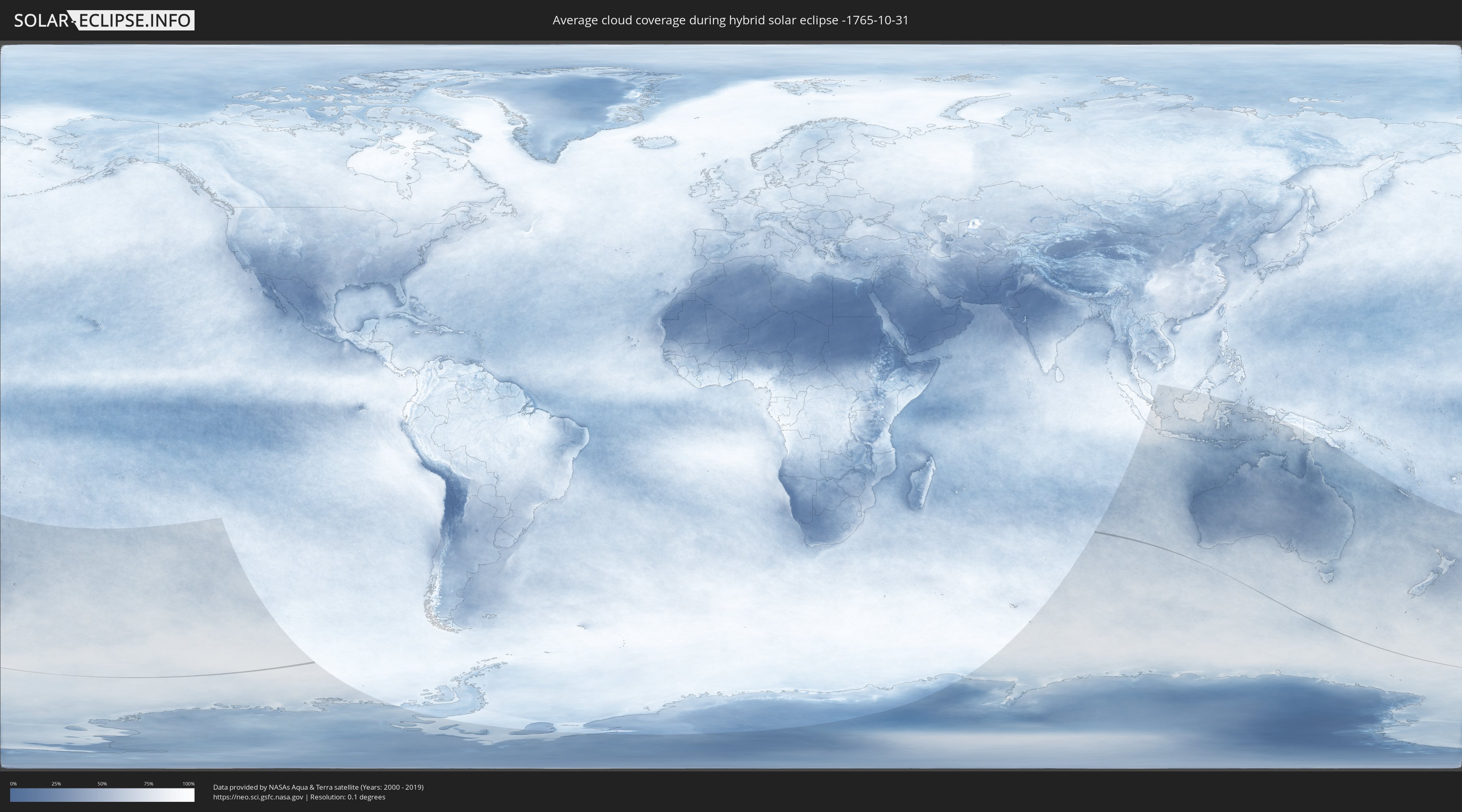
Task: Click the cloud coverage color gradient legend bar
Action: tap(102, 795)
